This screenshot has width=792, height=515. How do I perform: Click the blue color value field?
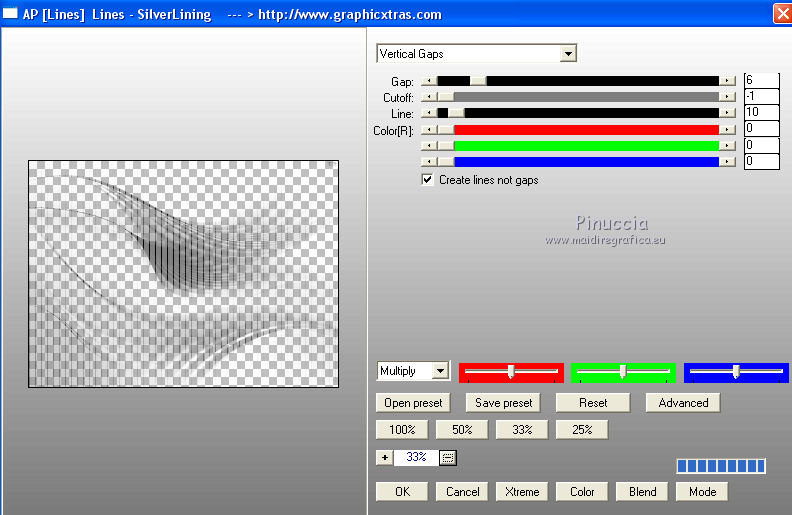coord(762,161)
